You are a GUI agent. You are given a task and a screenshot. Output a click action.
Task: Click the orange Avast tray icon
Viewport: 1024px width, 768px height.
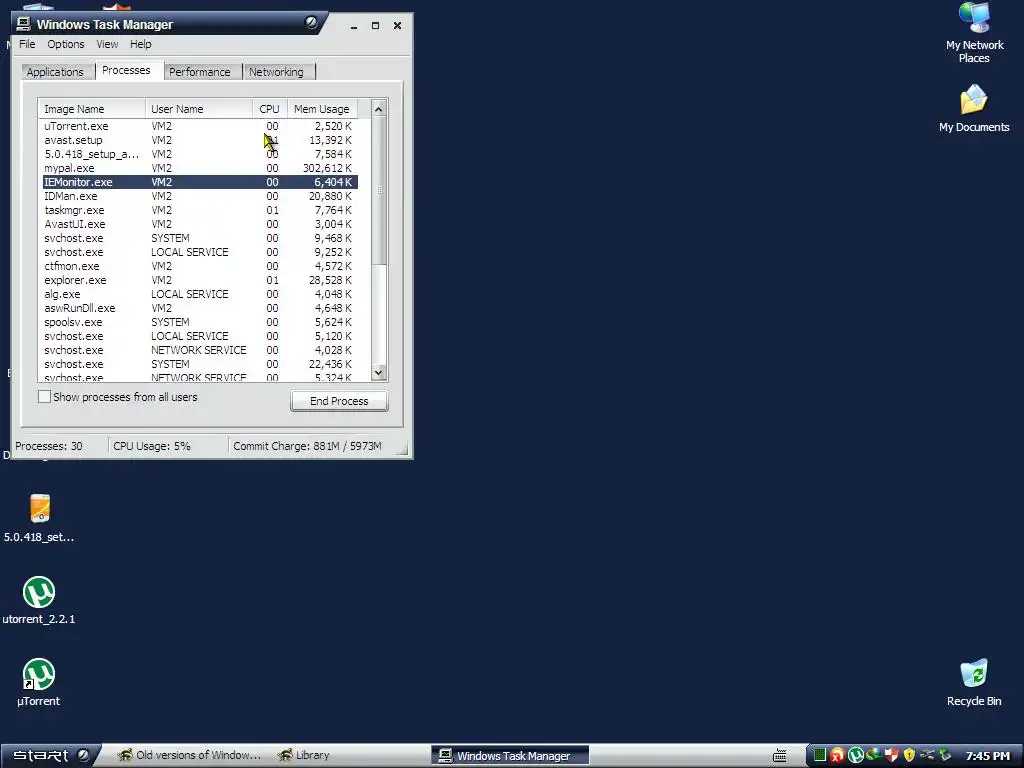[x=837, y=756]
